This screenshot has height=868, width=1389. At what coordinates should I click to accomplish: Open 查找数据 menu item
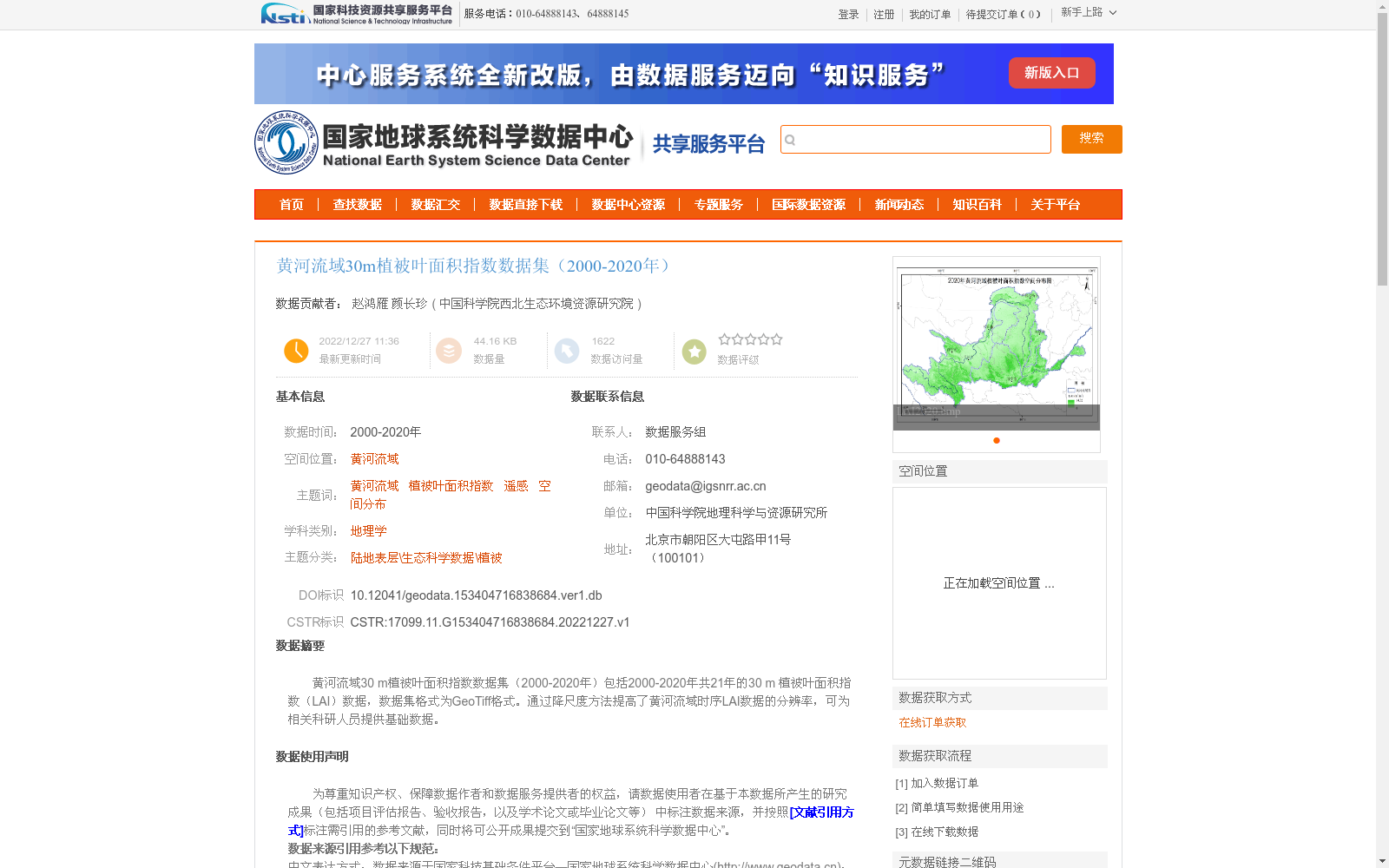click(358, 205)
